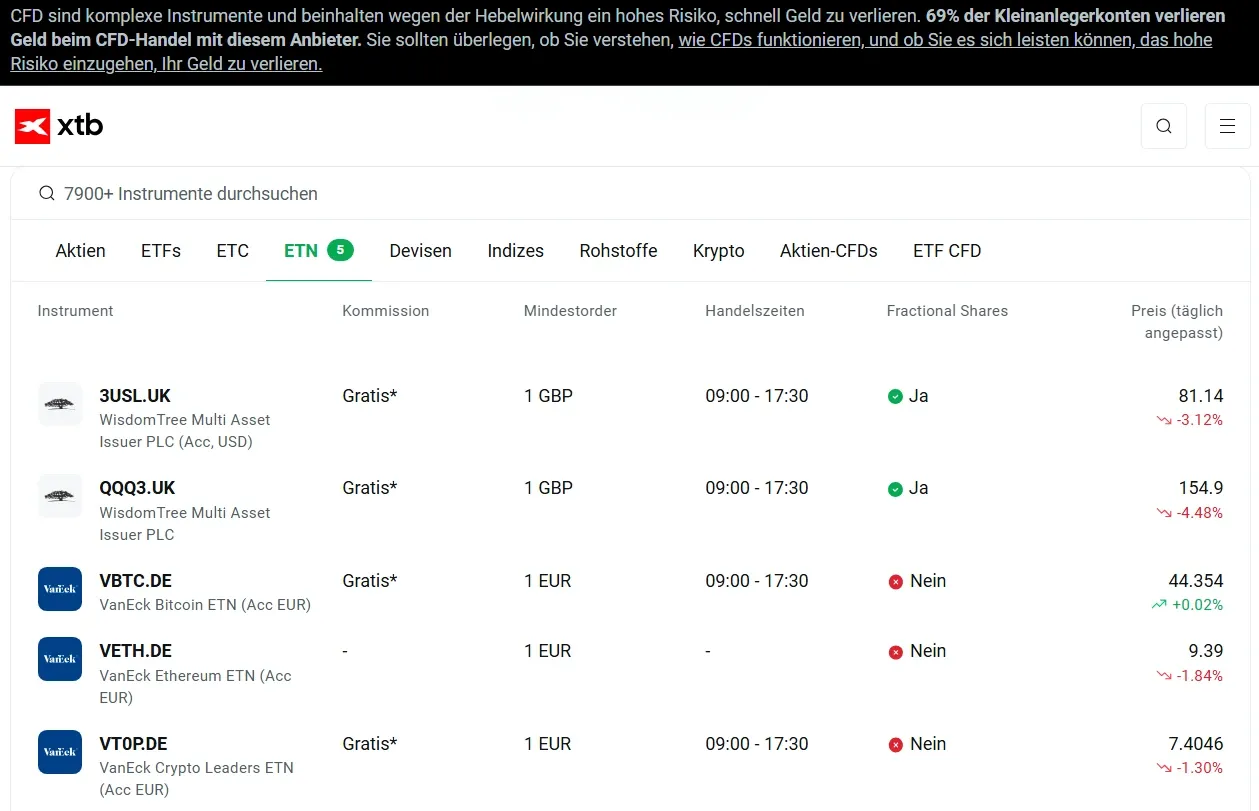Open the hamburger menu button
1259x811 pixels.
click(1227, 126)
